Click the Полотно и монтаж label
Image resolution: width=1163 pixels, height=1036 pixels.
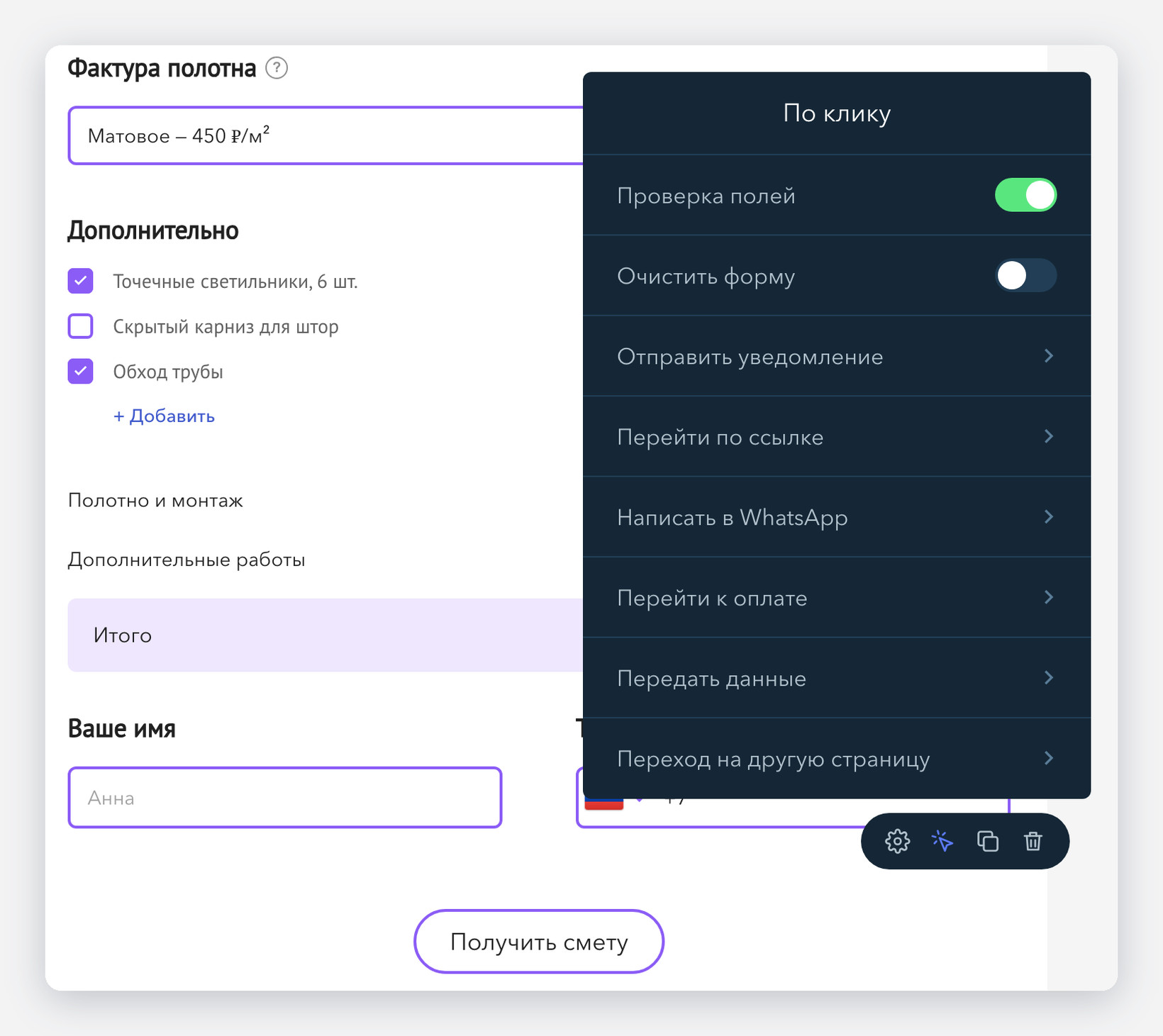[x=155, y=501]
